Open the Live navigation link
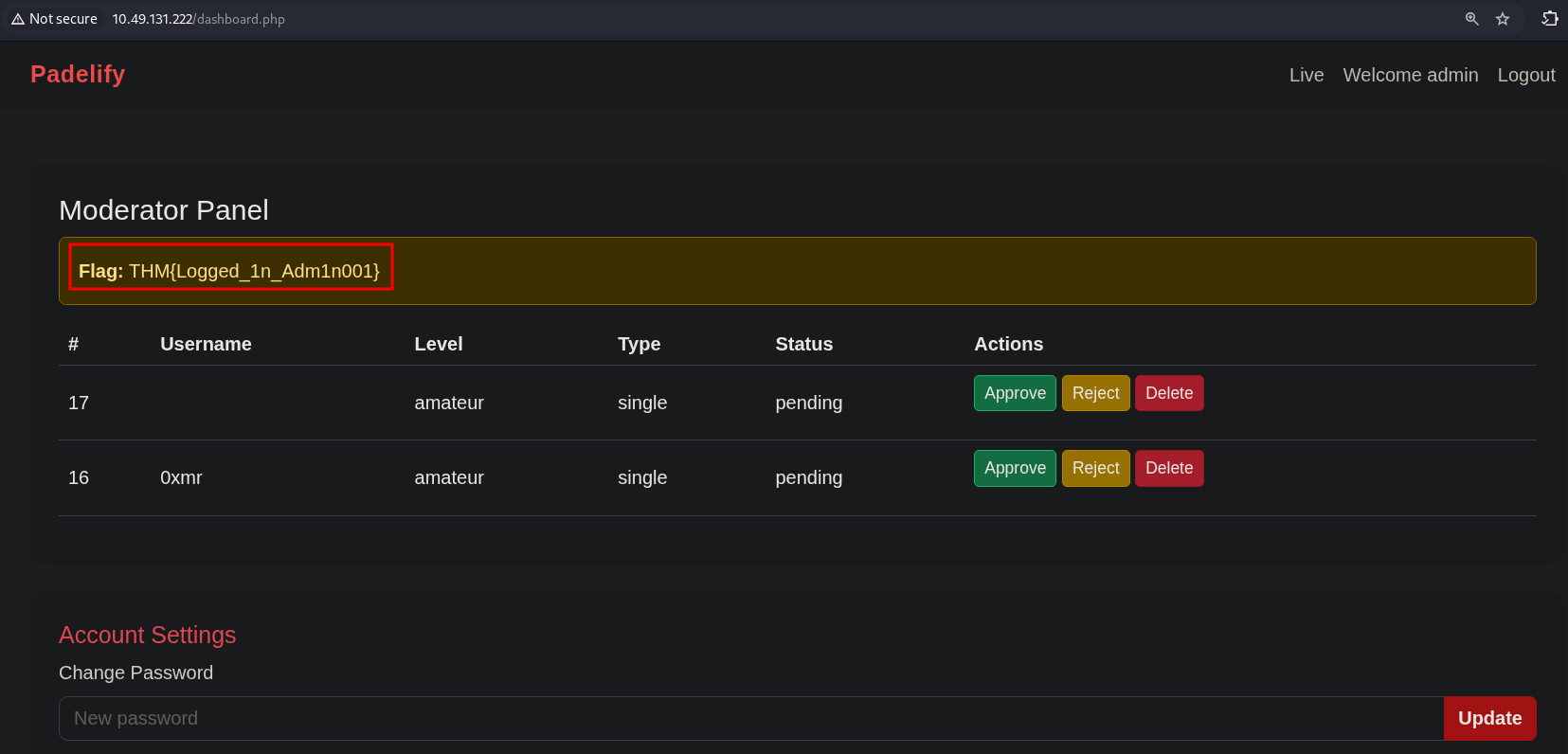Viewport: 1568px width, 754px height. (1306, 75)
